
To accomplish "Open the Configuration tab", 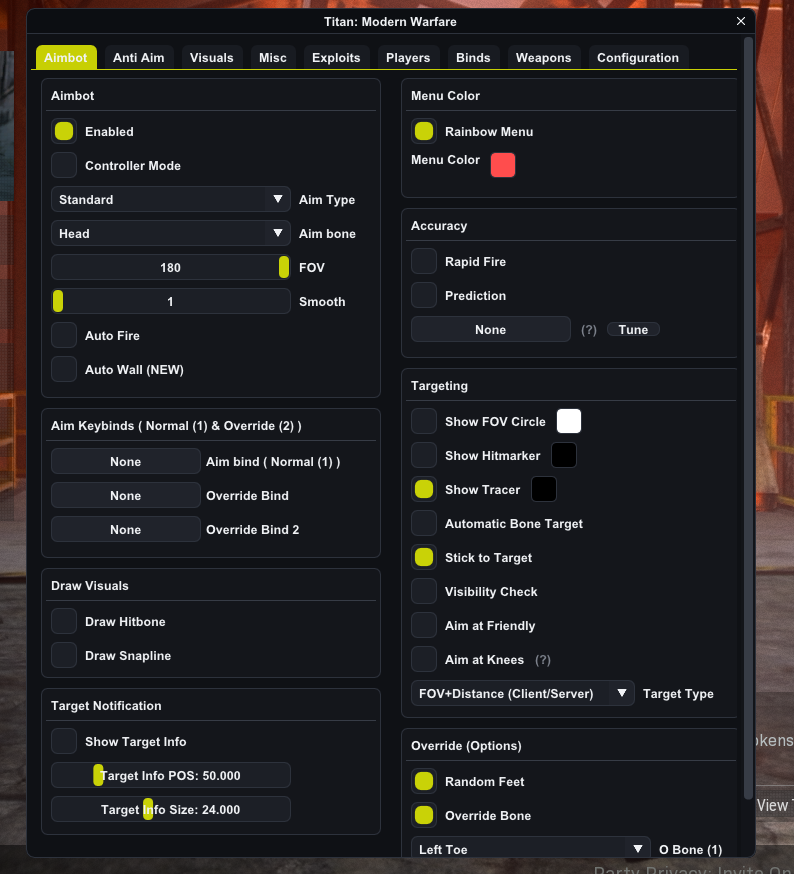I will [638, 57].
